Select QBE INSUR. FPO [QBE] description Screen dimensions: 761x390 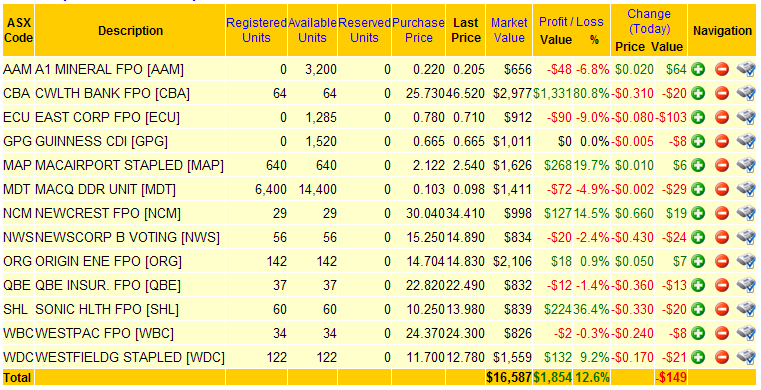pyautogui.click(x=108, y=285)
